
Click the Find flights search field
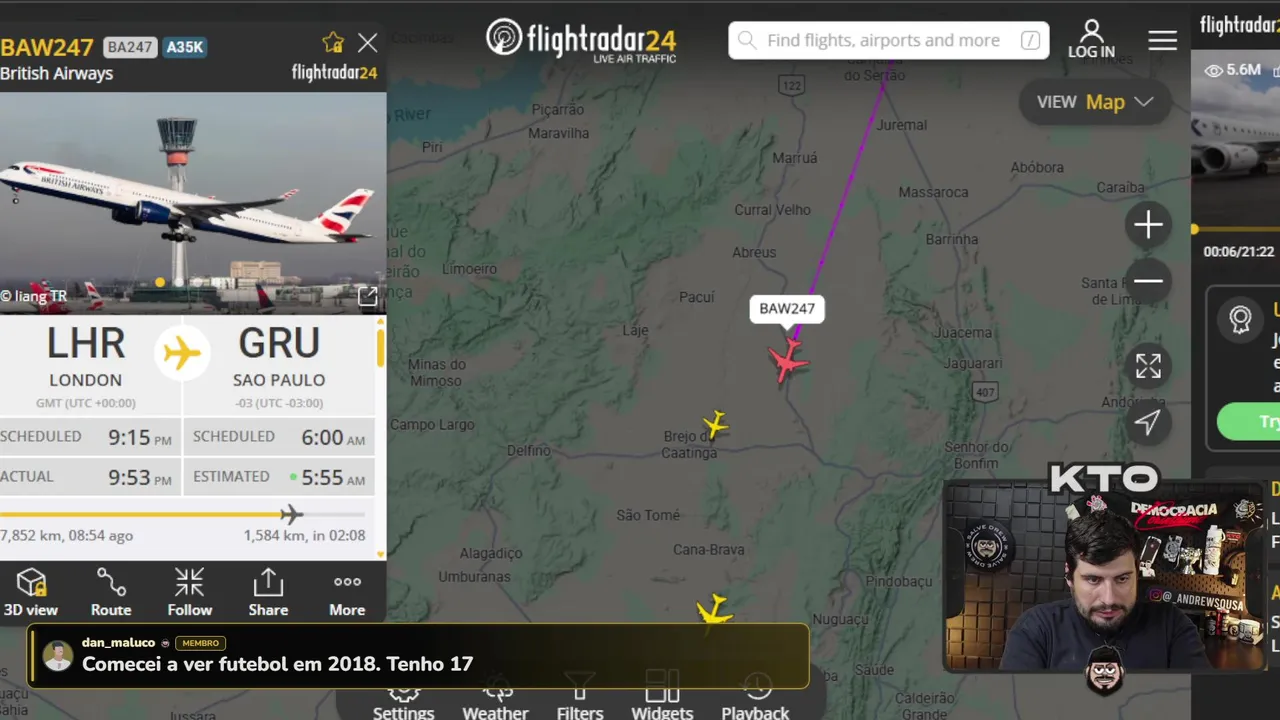889,41
